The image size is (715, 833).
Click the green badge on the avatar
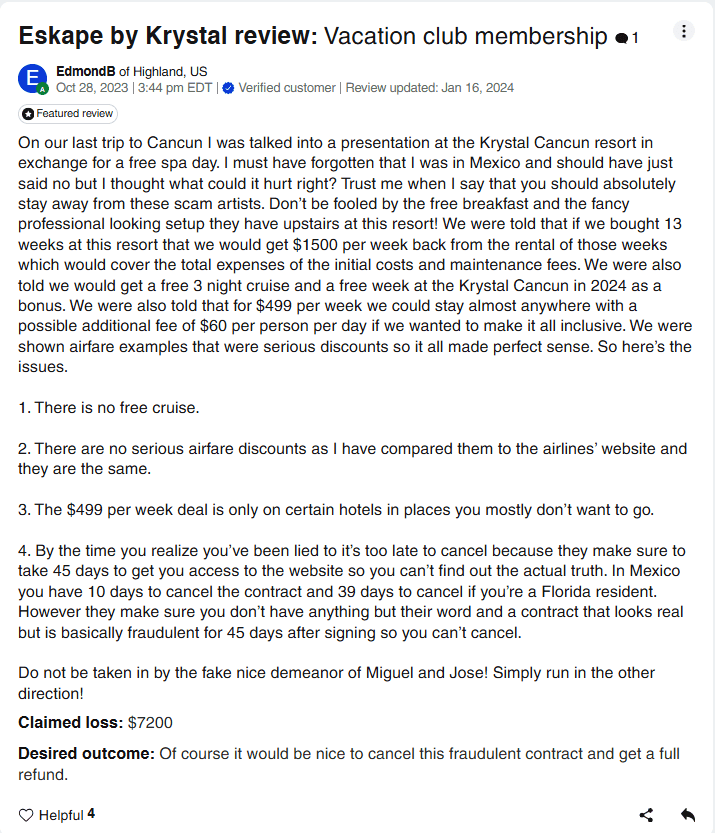click(43, 90)
